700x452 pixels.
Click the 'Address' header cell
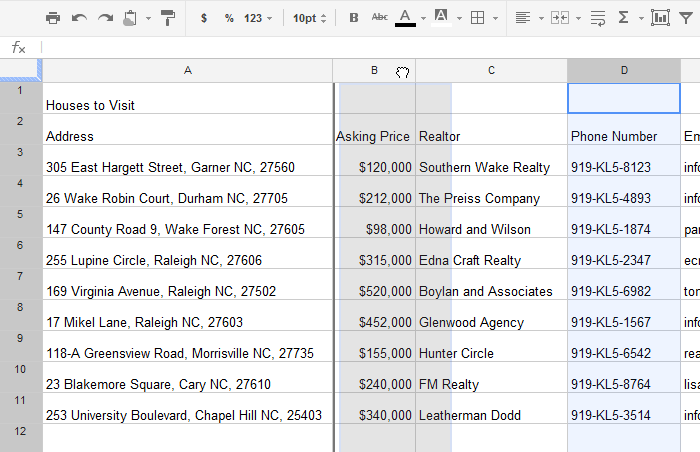coord(188,129)
